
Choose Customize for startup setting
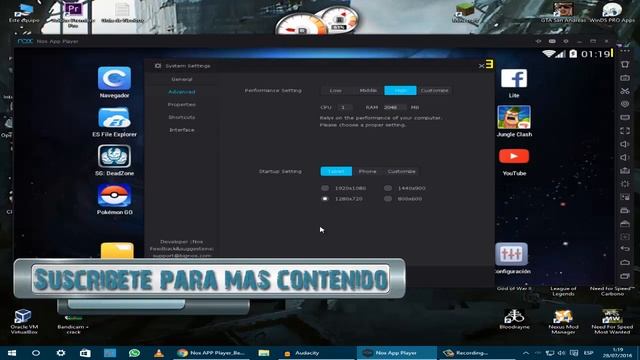[402, 171]
